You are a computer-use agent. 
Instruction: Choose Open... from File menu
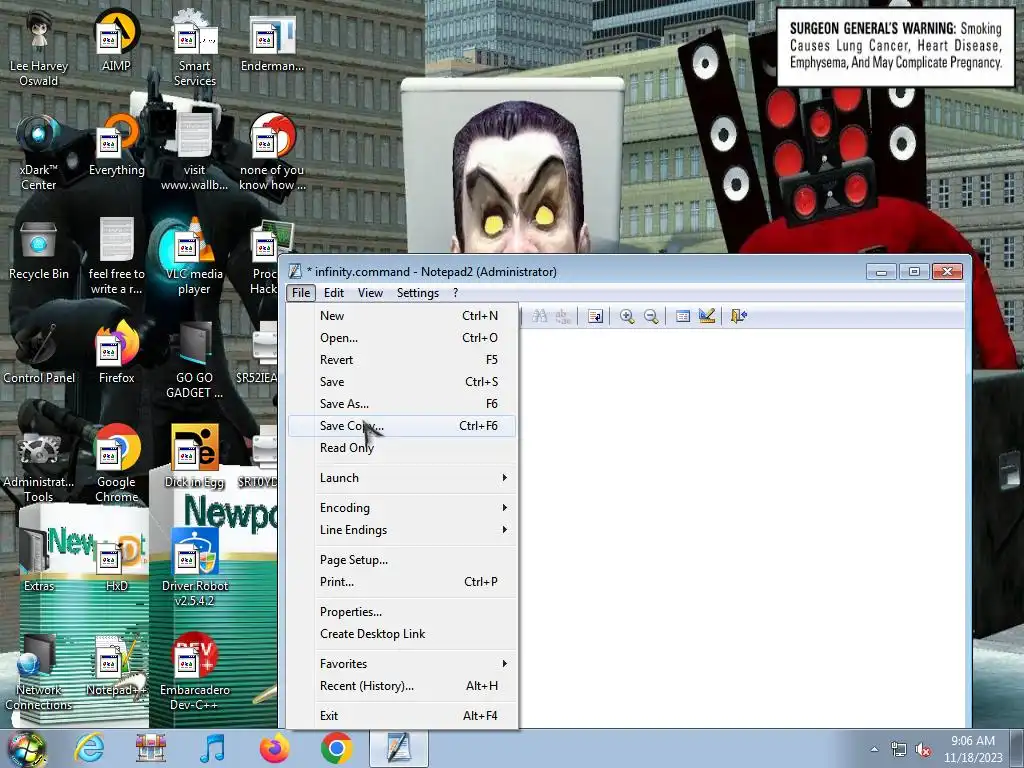401,338
